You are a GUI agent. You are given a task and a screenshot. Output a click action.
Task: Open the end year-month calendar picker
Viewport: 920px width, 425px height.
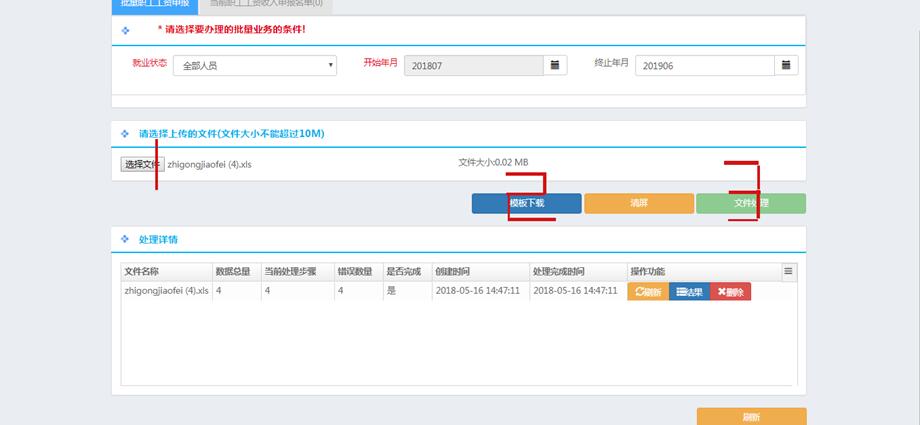point(787,65)
